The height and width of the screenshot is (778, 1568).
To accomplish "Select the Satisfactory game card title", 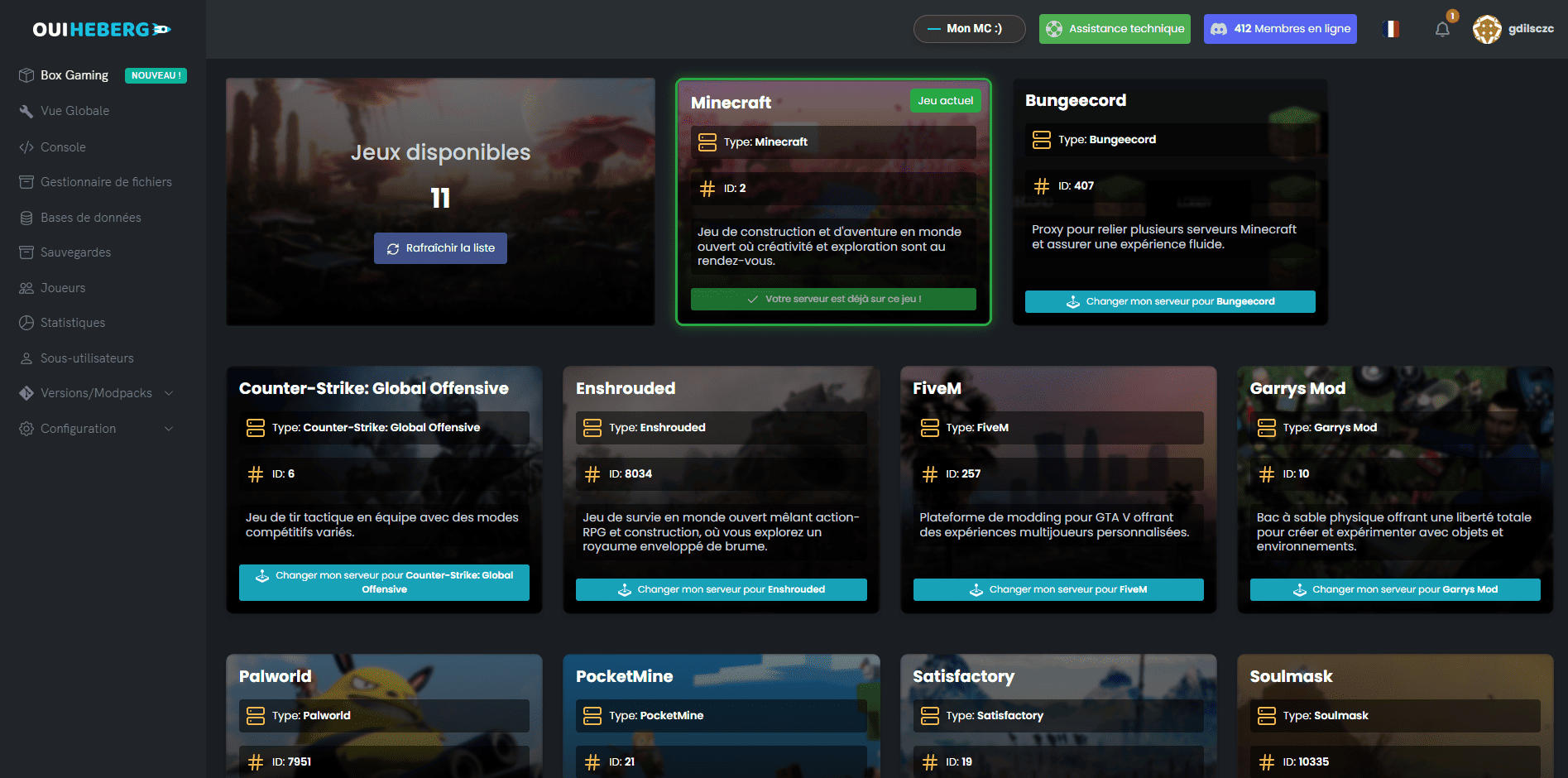I will click(x=963, y=676).
